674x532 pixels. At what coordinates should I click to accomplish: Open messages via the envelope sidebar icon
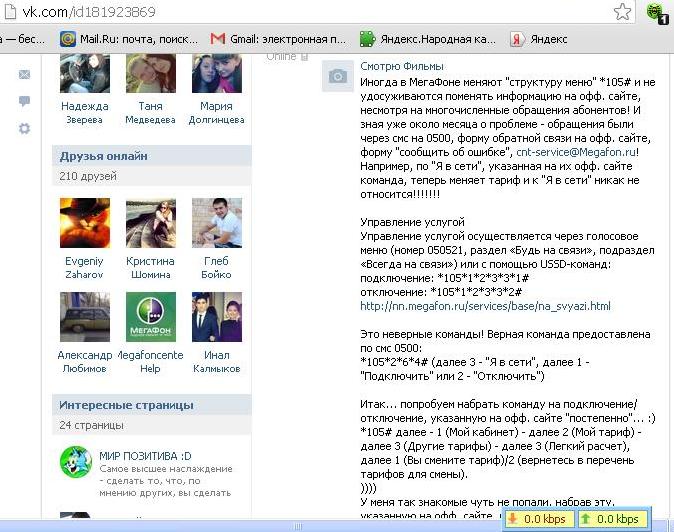pos(25,75)
